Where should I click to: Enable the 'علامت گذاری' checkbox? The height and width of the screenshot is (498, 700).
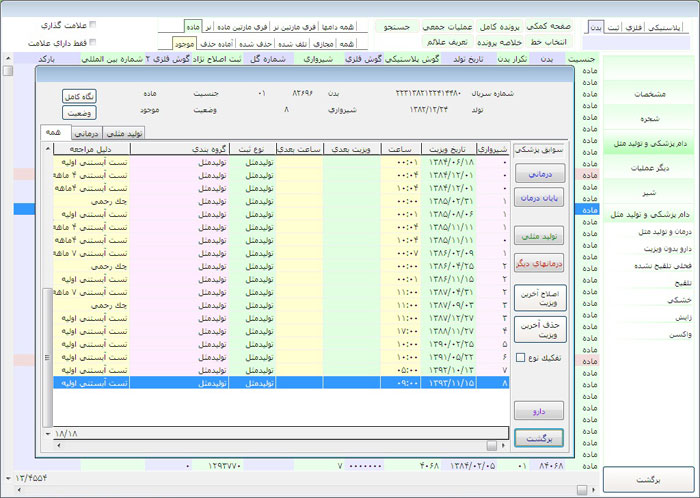[92, 25]
